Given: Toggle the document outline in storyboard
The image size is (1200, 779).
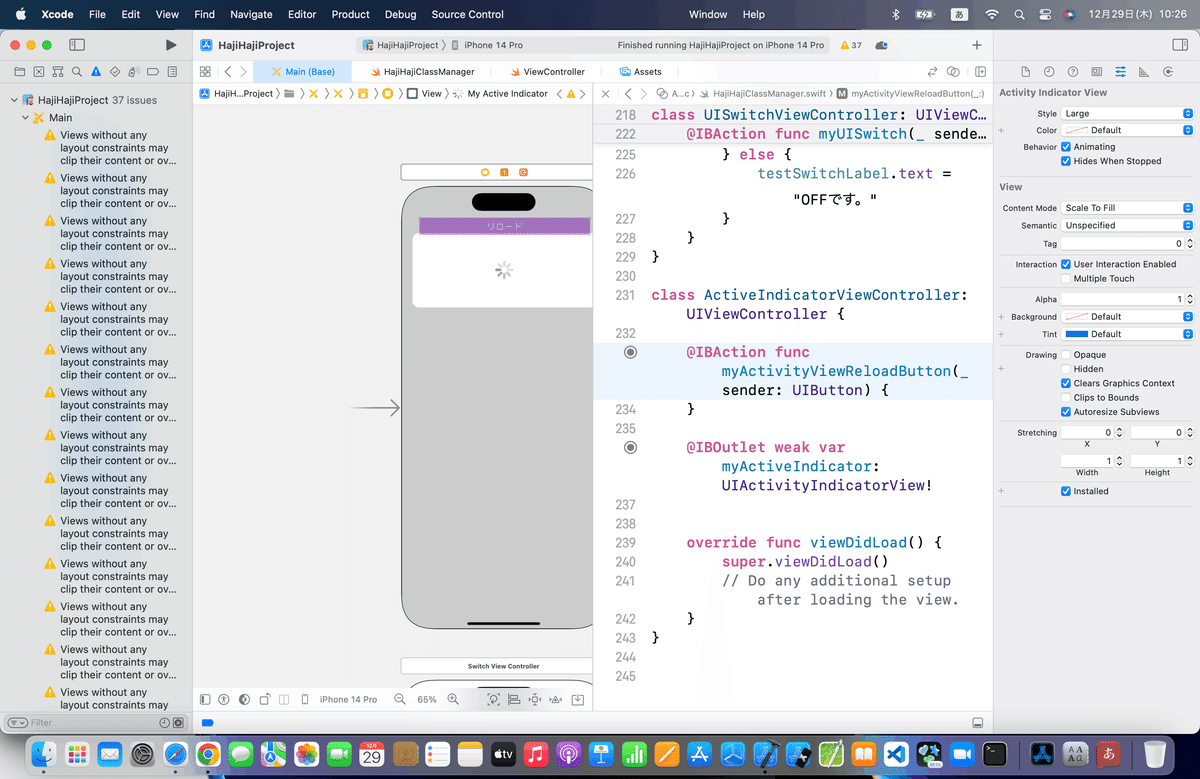Looking at the screenshot, I should point(205,699).
